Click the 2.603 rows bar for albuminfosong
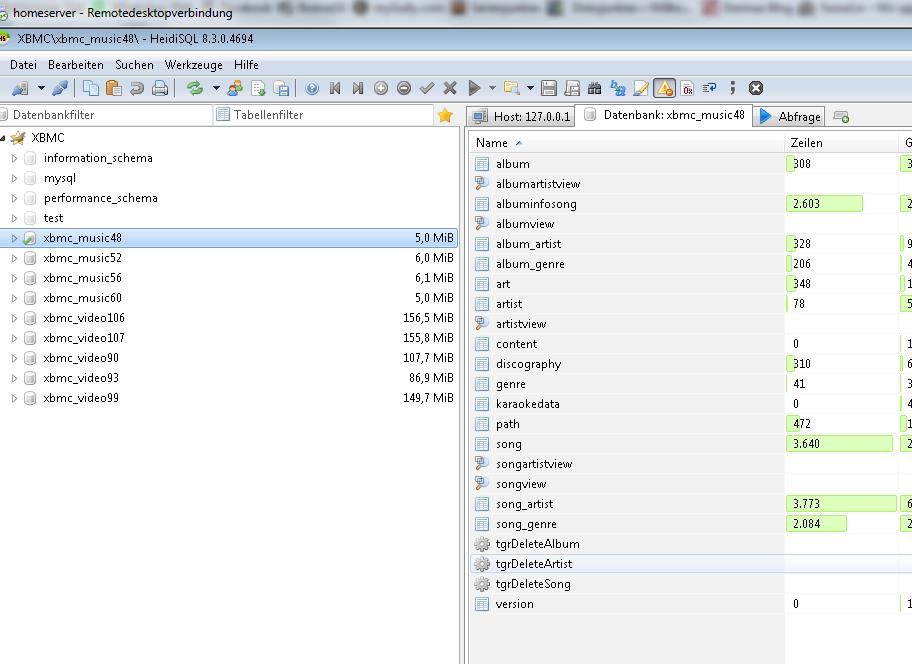 coord(824,204)
